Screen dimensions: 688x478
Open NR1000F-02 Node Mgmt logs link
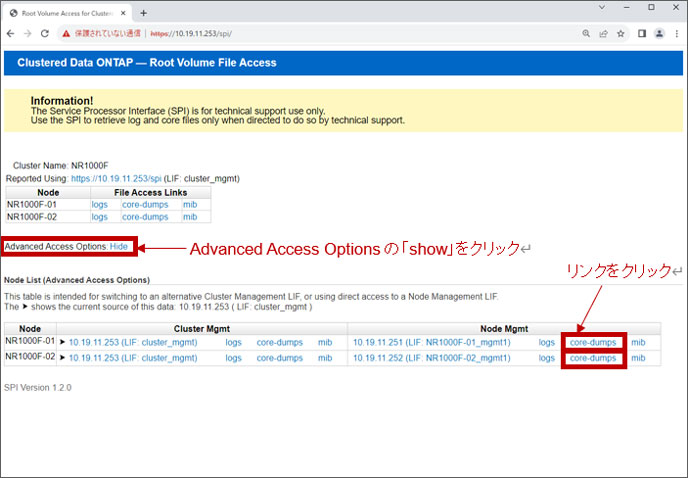(547, 358)
